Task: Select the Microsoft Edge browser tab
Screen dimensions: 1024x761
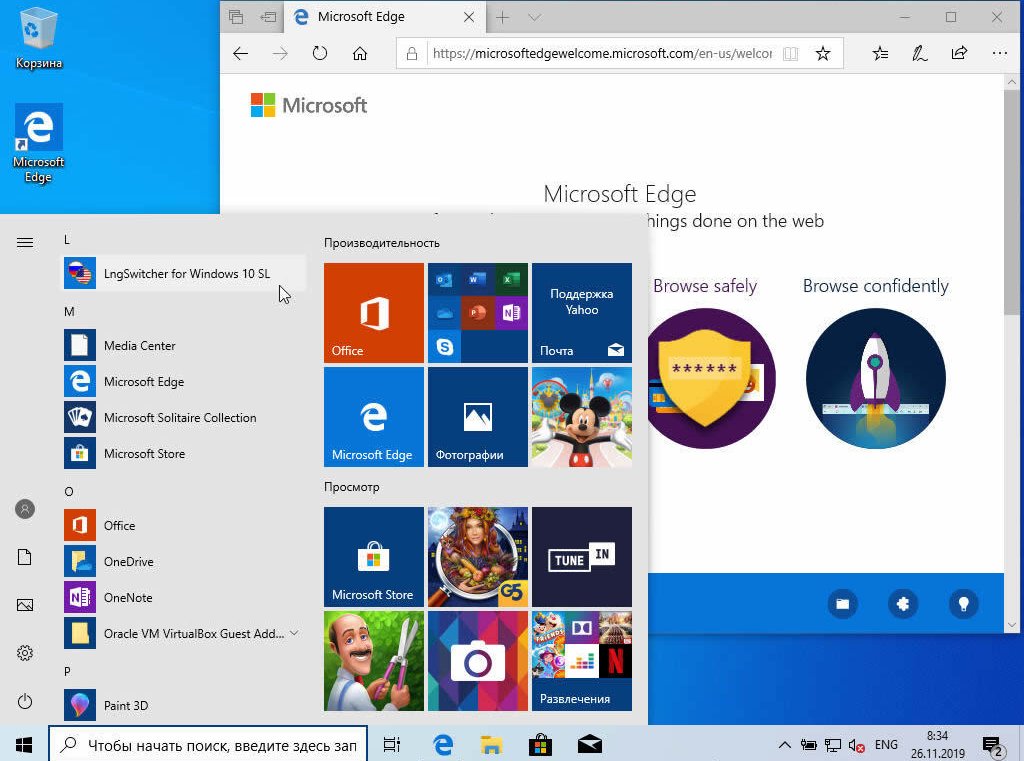Action: (x=385, y=17)
